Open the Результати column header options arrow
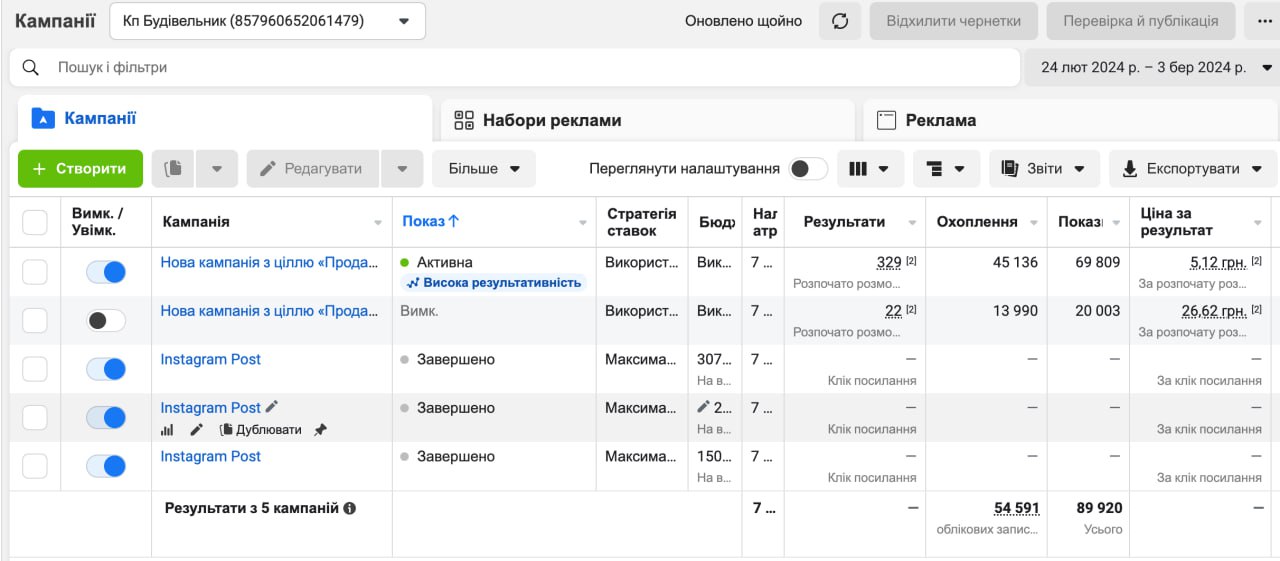This screenshot has width=1280, height=561. tap(912, 223)
